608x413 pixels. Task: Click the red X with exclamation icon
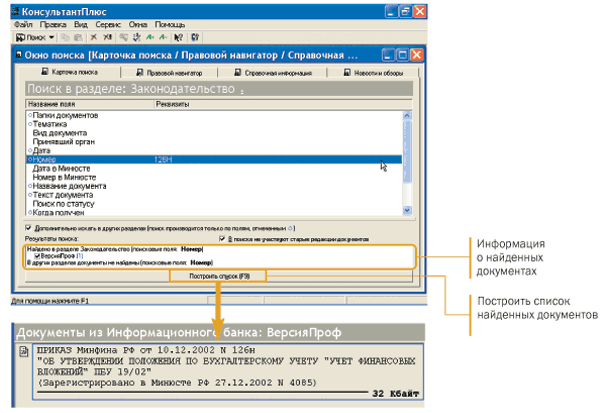[107, 37]
